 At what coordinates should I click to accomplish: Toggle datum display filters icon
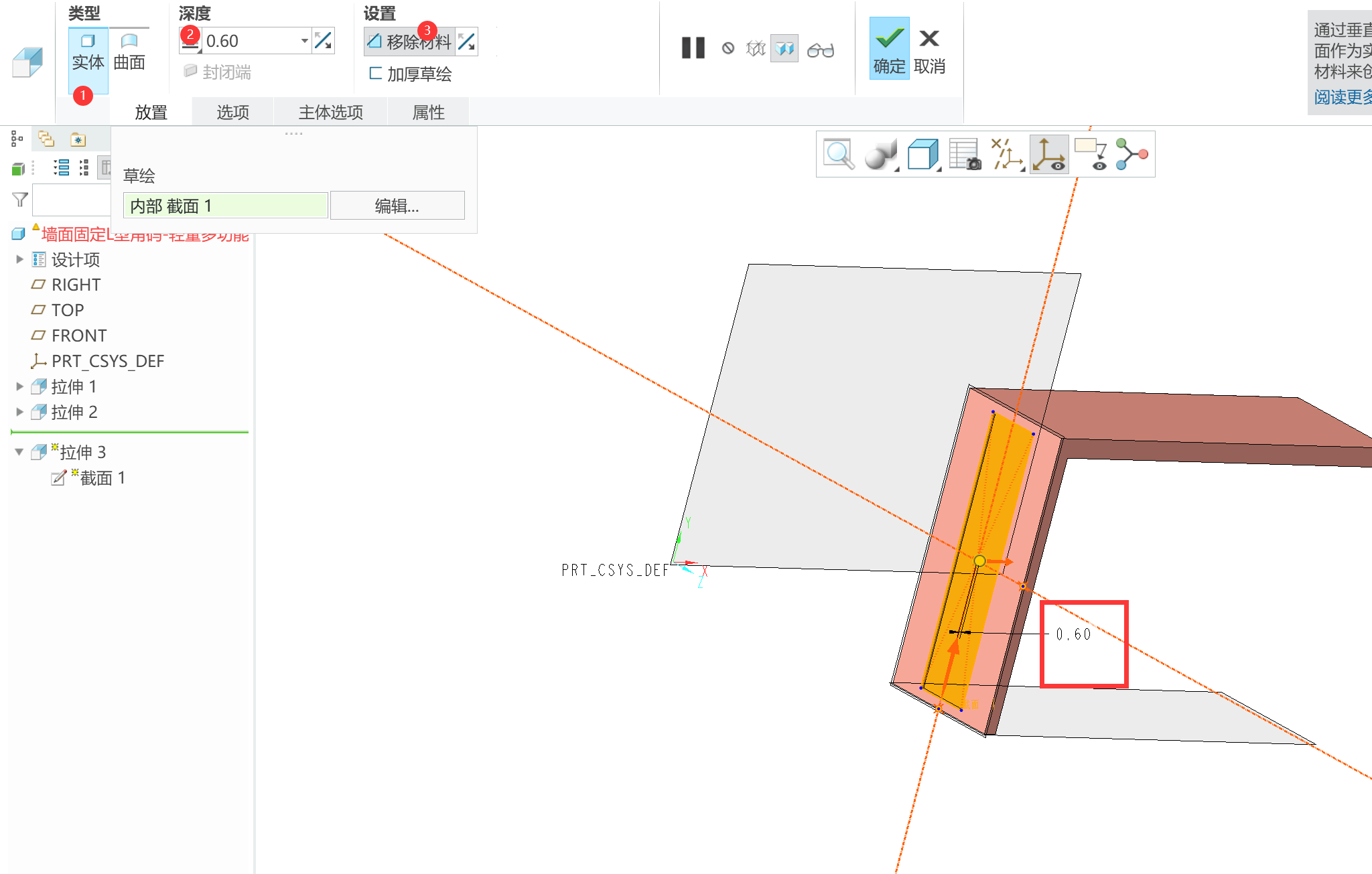click(1006, 155)
